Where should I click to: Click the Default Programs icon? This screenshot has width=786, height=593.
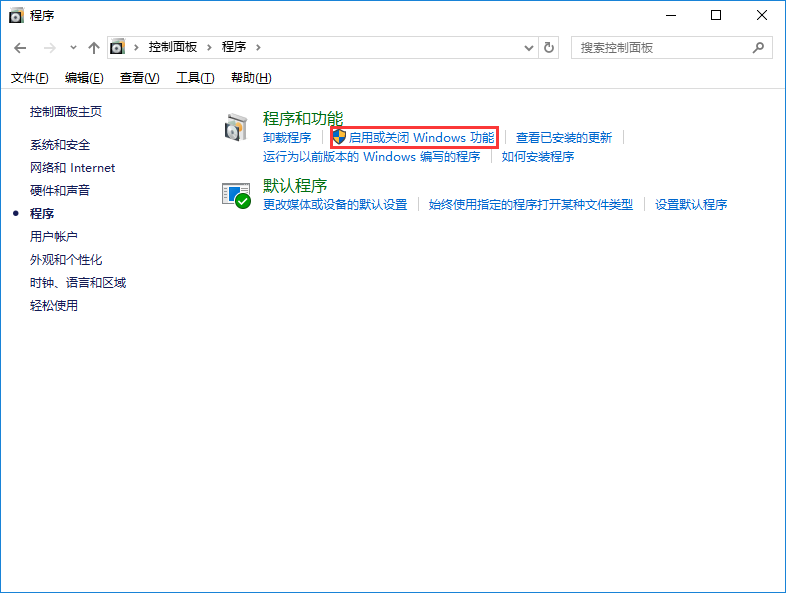click(236, 194)
